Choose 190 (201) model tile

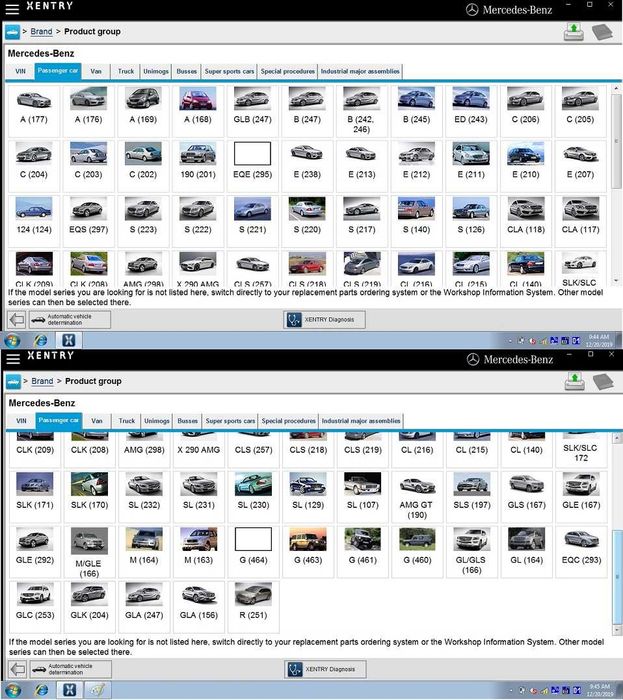pos(198,166)
